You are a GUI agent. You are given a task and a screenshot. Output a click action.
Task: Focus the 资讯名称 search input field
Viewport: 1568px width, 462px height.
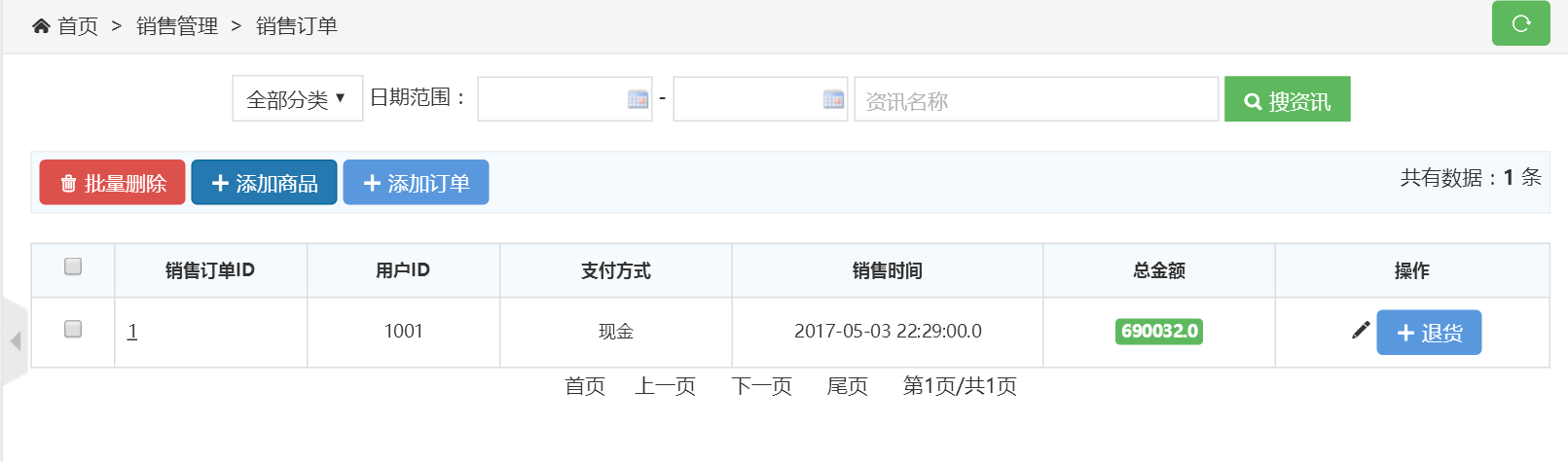pyautogui.click(x=1036, y=100)
